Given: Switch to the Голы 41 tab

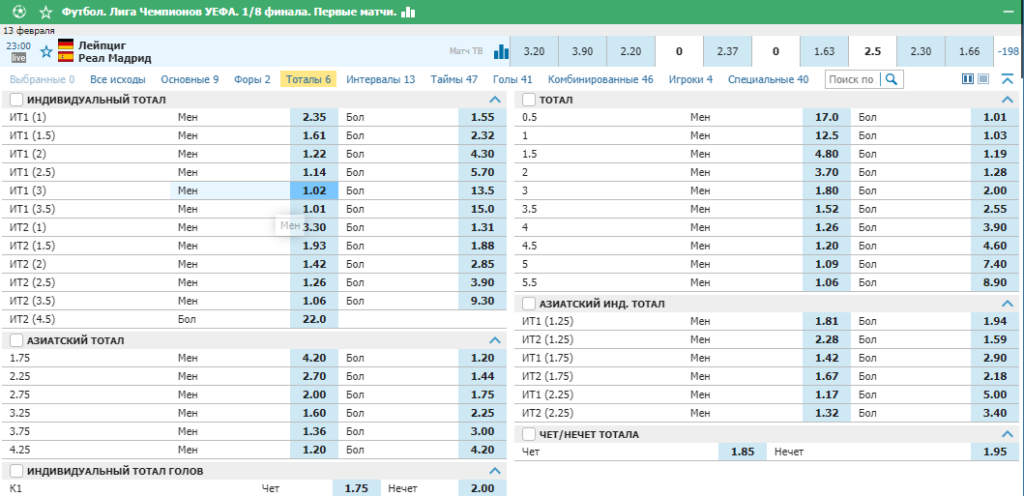Looking at the screenshot, I should (x=513, y=80).
